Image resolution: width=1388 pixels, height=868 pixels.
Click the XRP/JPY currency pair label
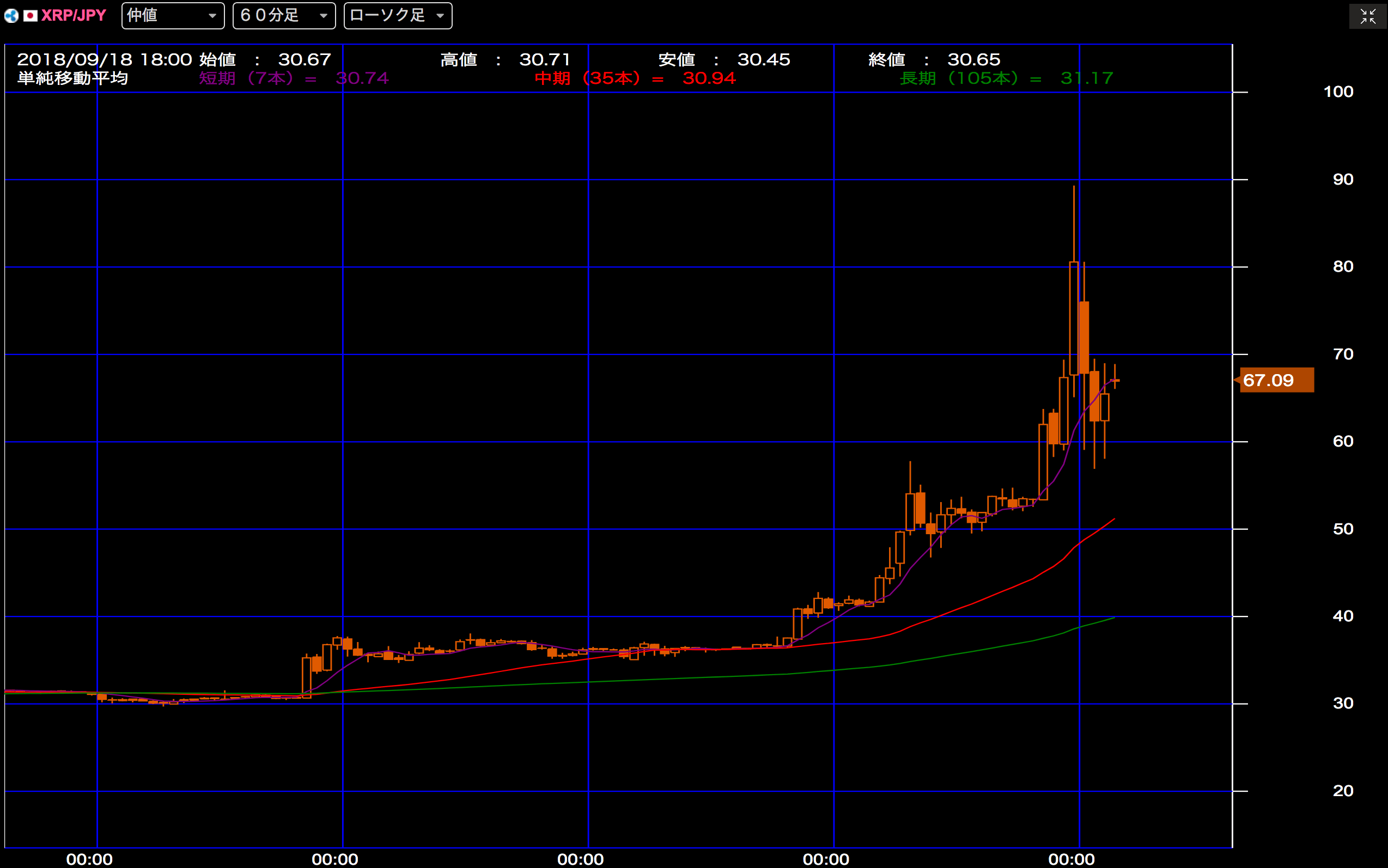(x=74, y=15)
